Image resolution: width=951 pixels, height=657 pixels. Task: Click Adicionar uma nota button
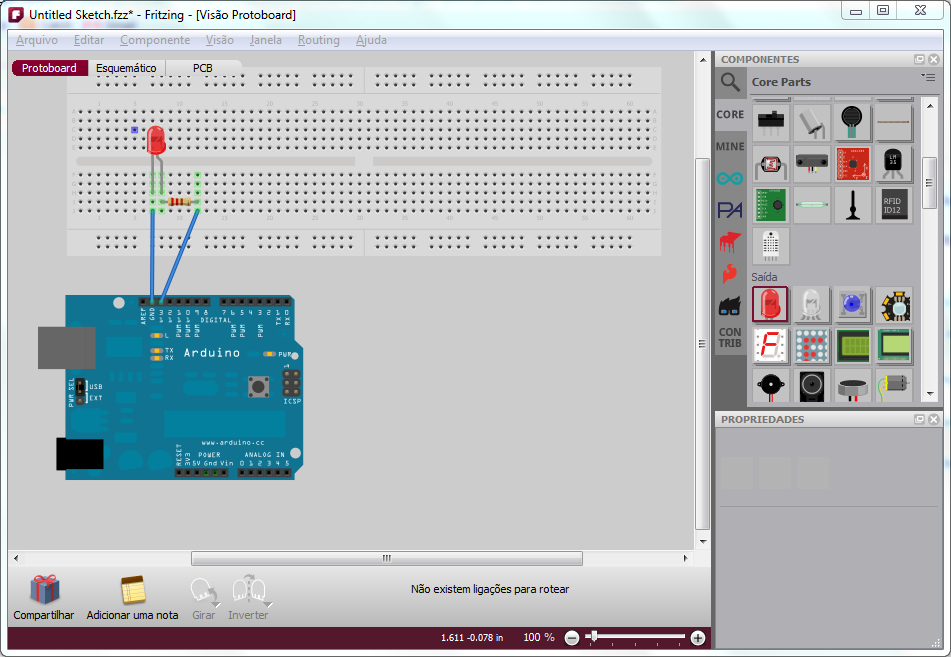(x=132, y=598)
